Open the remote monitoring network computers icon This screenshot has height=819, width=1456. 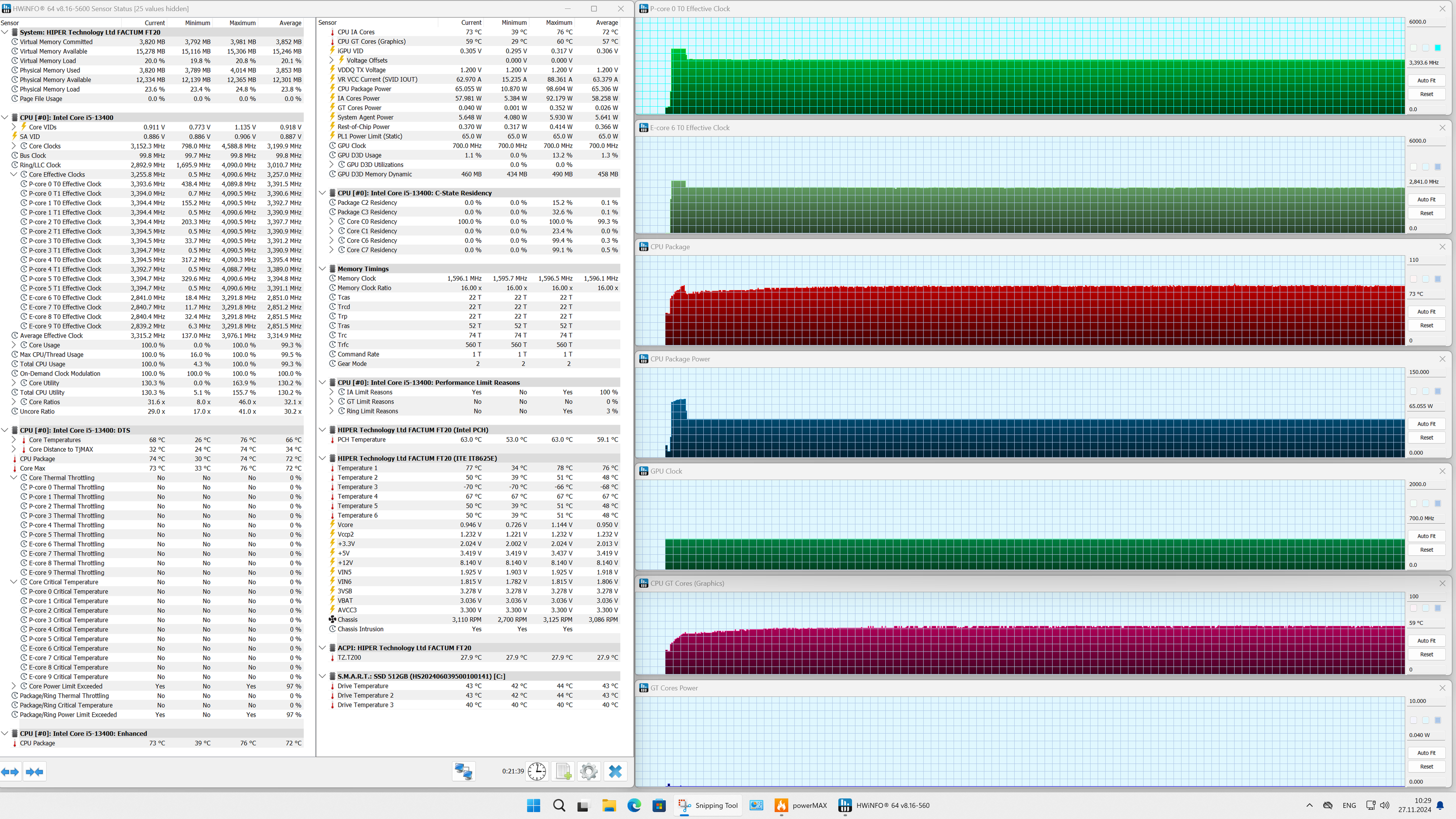tap(463, 771)
